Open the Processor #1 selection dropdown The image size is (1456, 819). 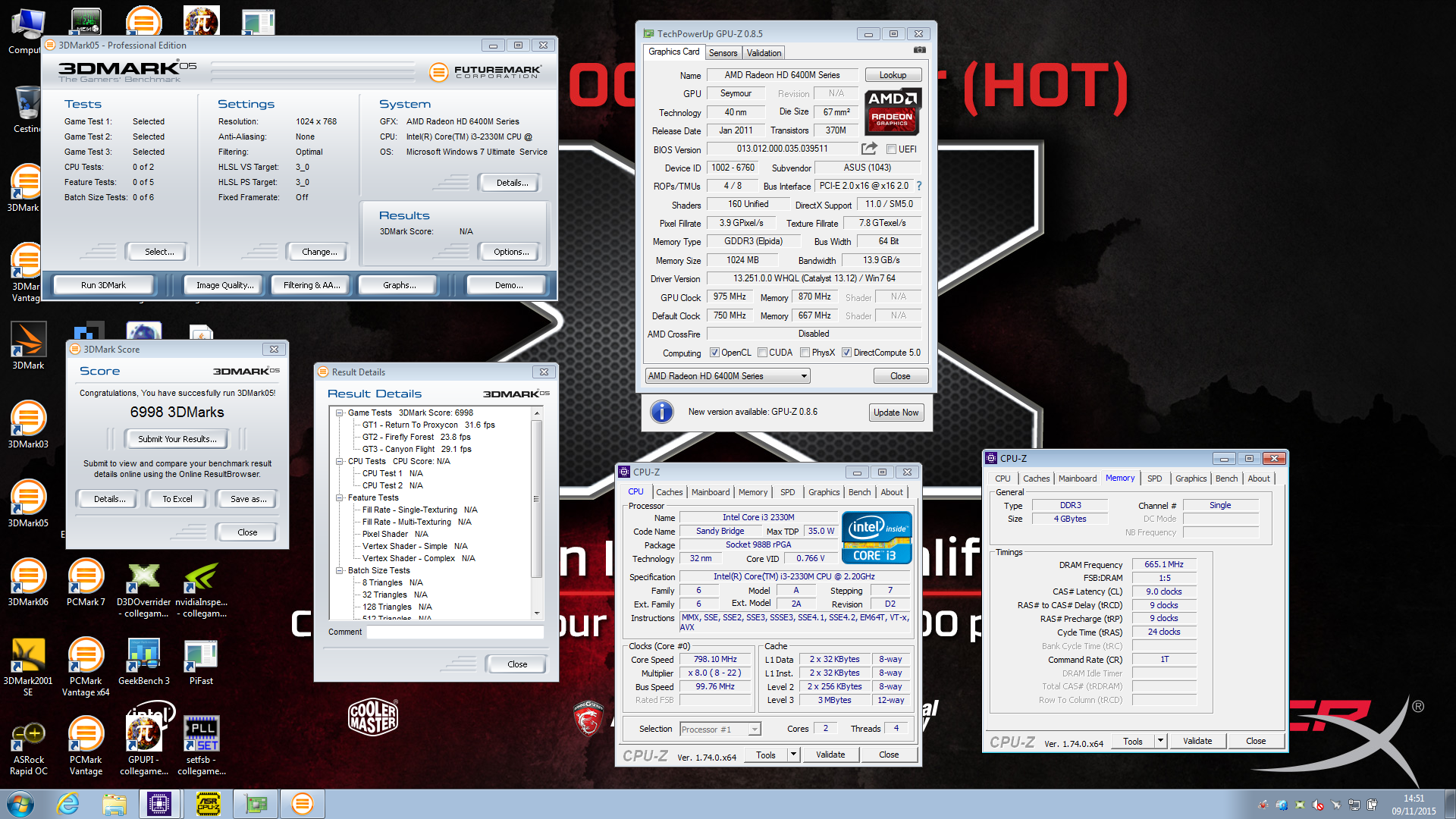720,730
